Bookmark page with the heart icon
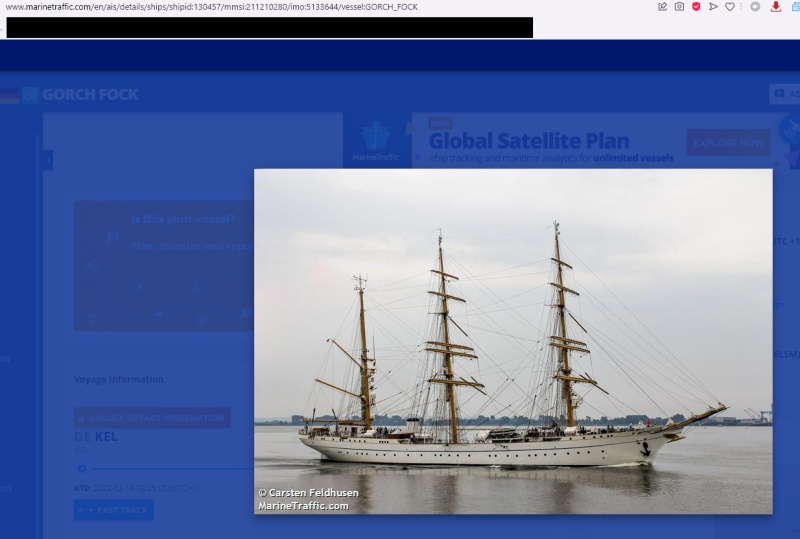This screenshot has width=800, height=539. coord(730,7)
